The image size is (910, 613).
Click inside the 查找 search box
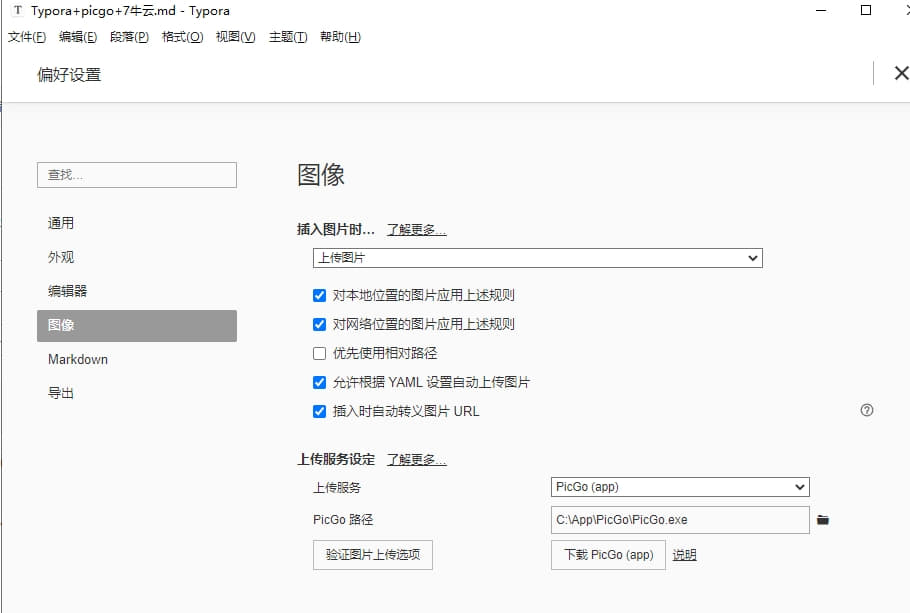[136, 174]
